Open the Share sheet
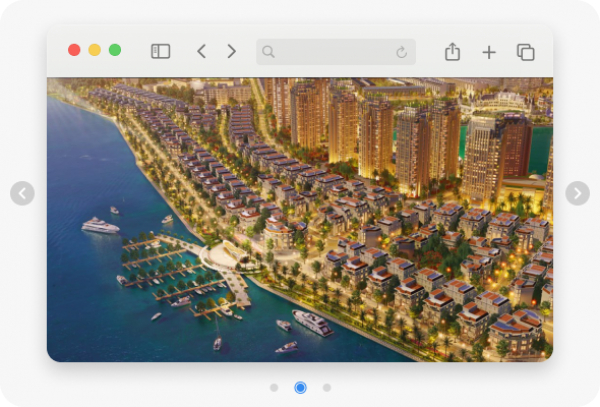This screenshot has width=600, height=407. tap(452, 52)
